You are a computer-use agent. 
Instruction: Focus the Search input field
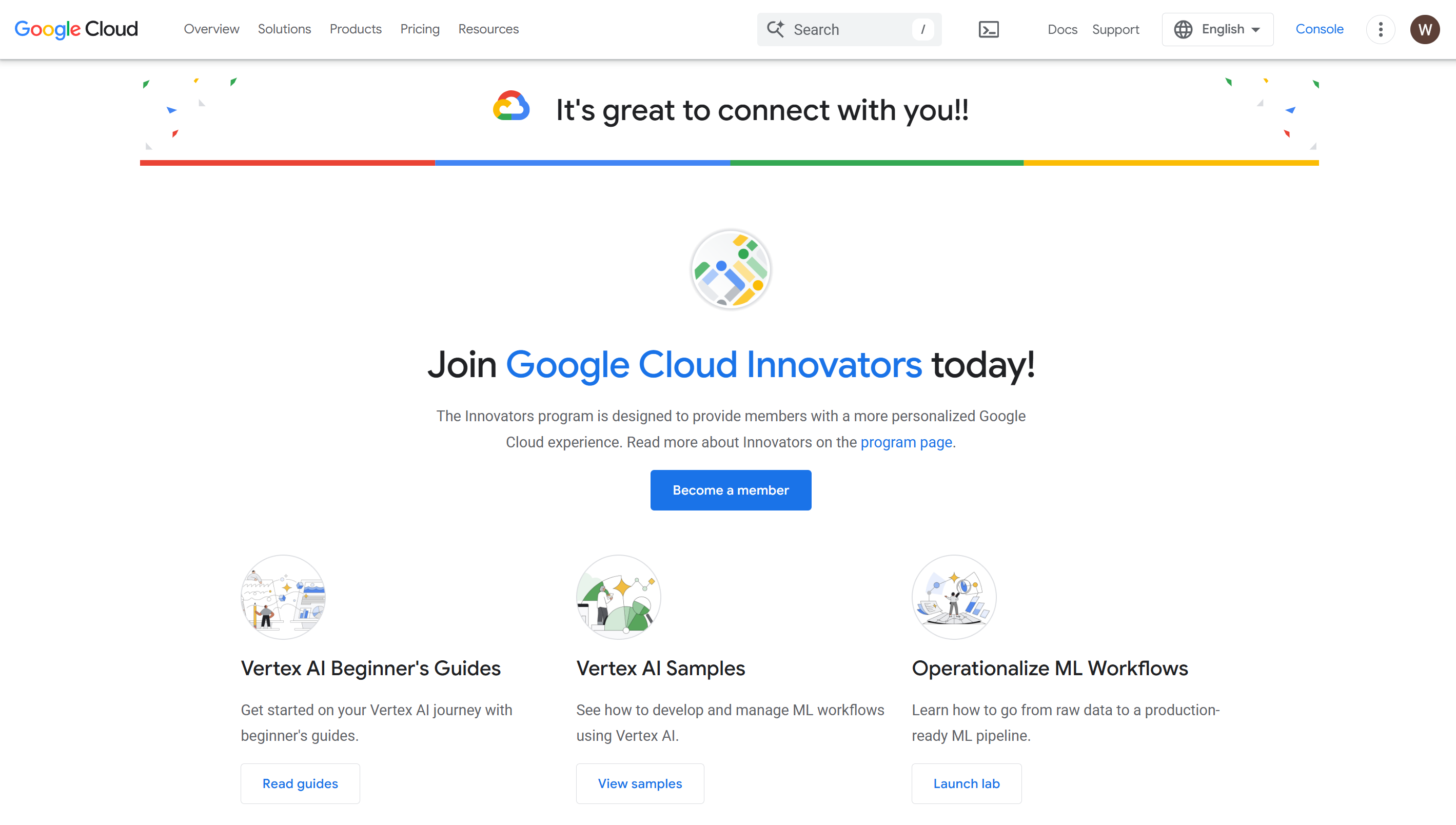[x=849, y=29]
